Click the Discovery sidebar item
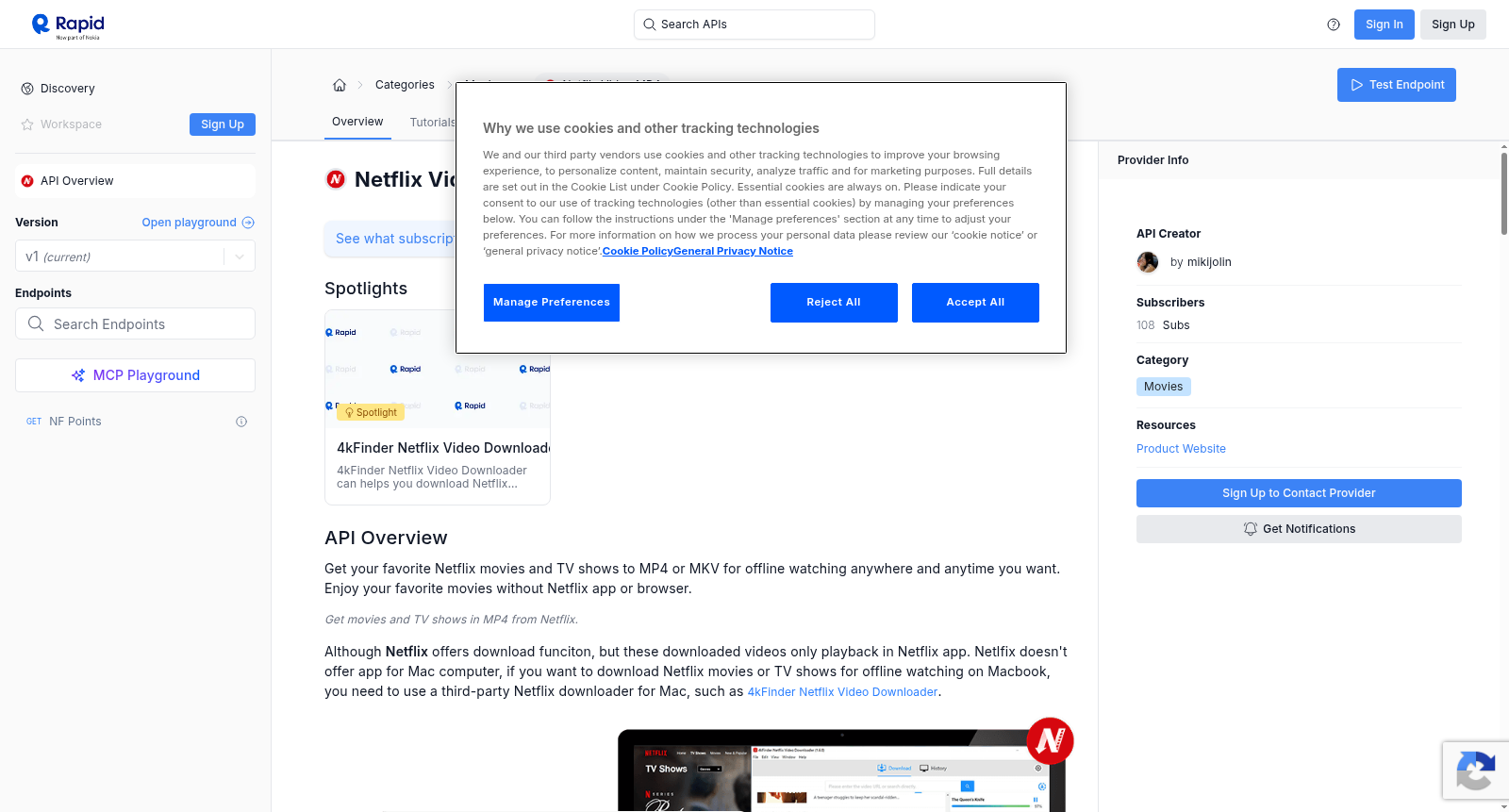 point(136,89)
